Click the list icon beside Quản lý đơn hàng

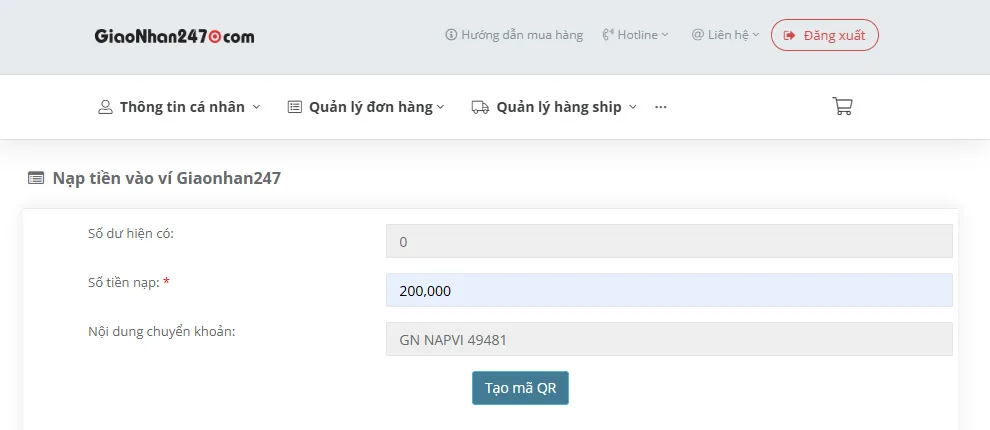(x=294, y=107)
